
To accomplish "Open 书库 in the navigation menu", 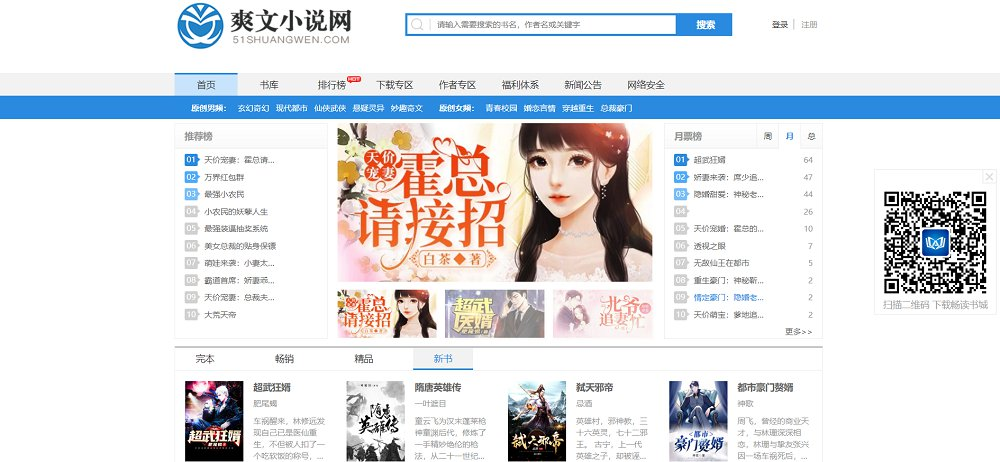I will tap(269, 85).
